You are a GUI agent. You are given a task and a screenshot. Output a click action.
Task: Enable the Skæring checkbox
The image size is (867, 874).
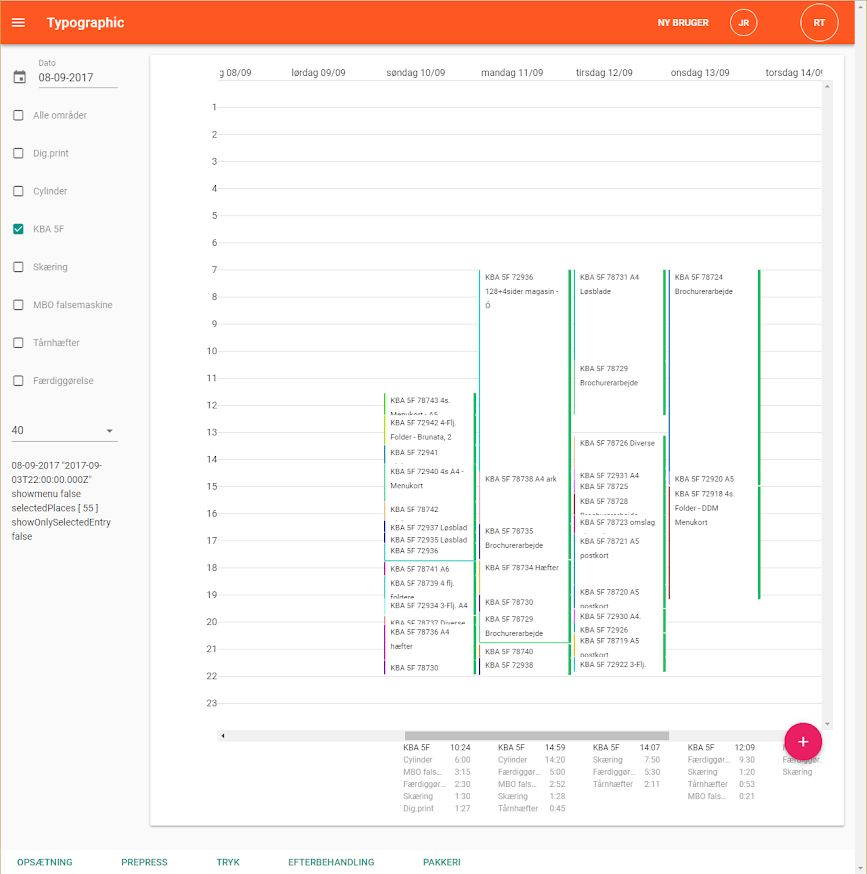18,267
